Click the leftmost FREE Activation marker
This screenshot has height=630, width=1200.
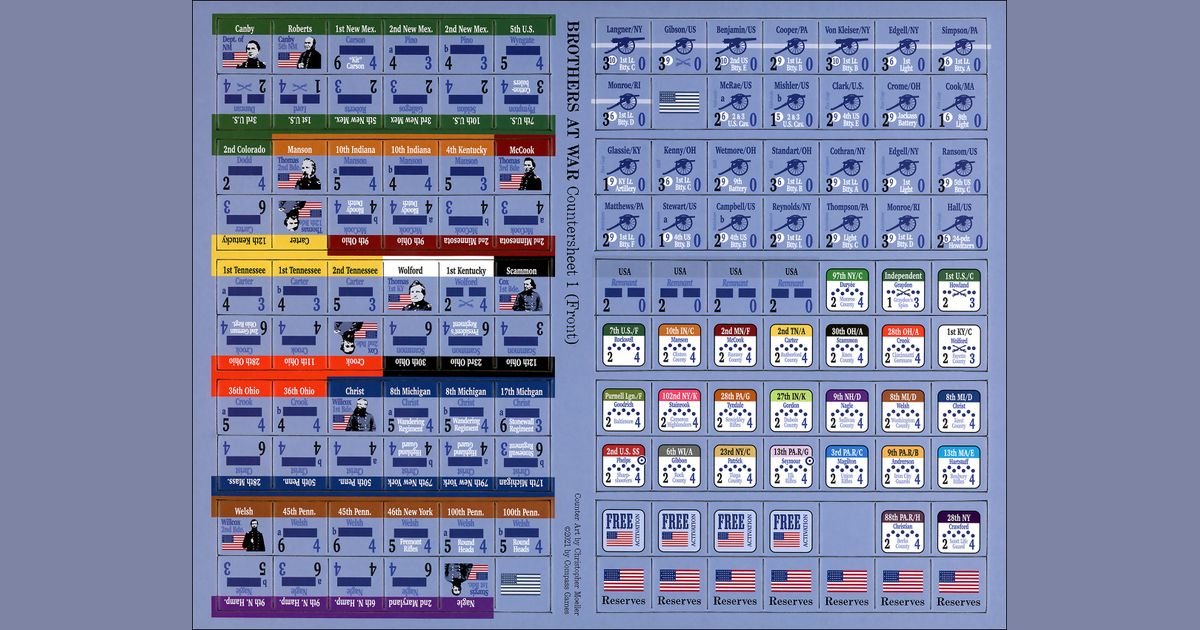click(623, 530)
